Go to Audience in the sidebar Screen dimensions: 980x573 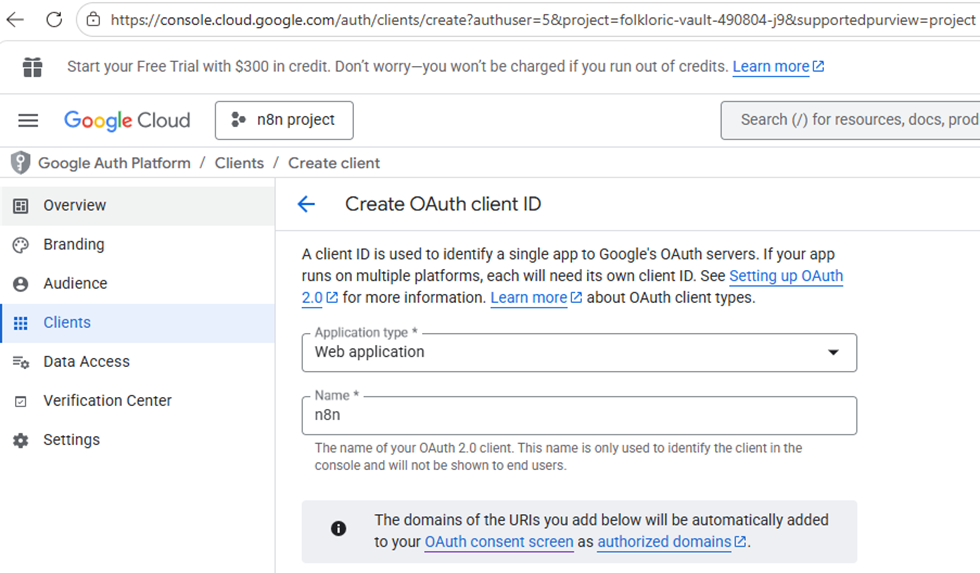(75, 283)
